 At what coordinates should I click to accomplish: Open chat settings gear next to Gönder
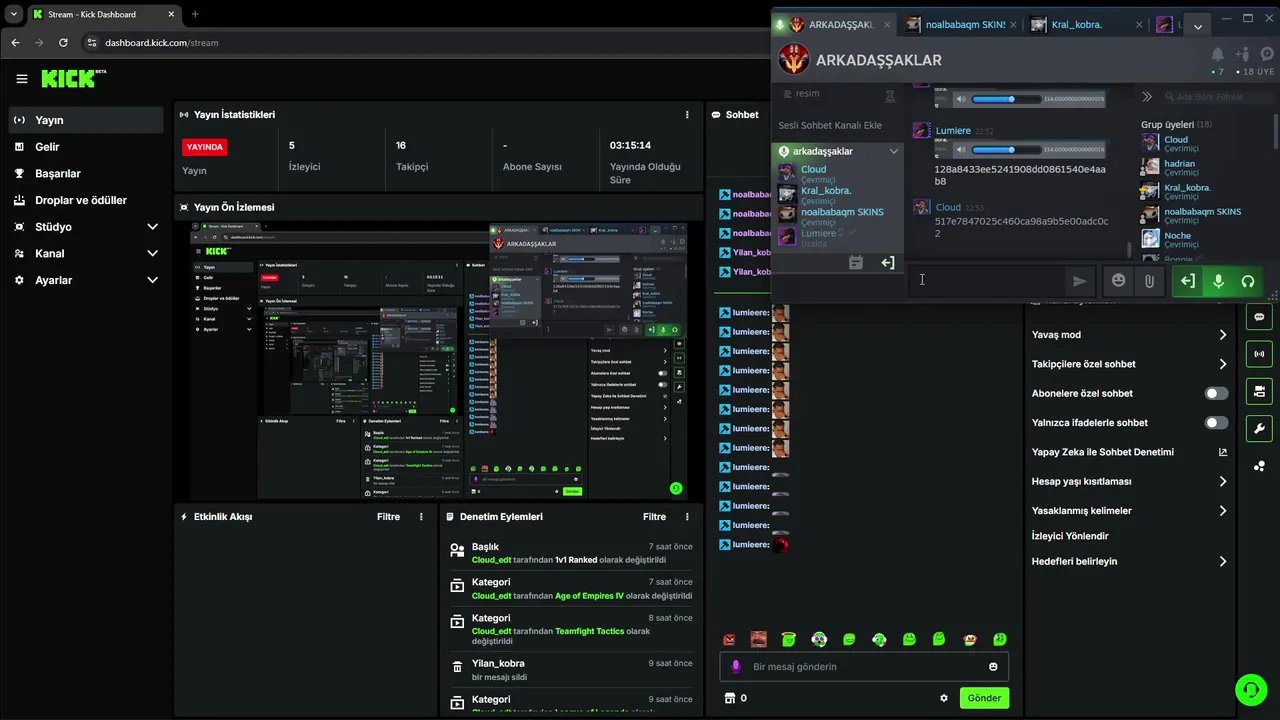(944, 698)
